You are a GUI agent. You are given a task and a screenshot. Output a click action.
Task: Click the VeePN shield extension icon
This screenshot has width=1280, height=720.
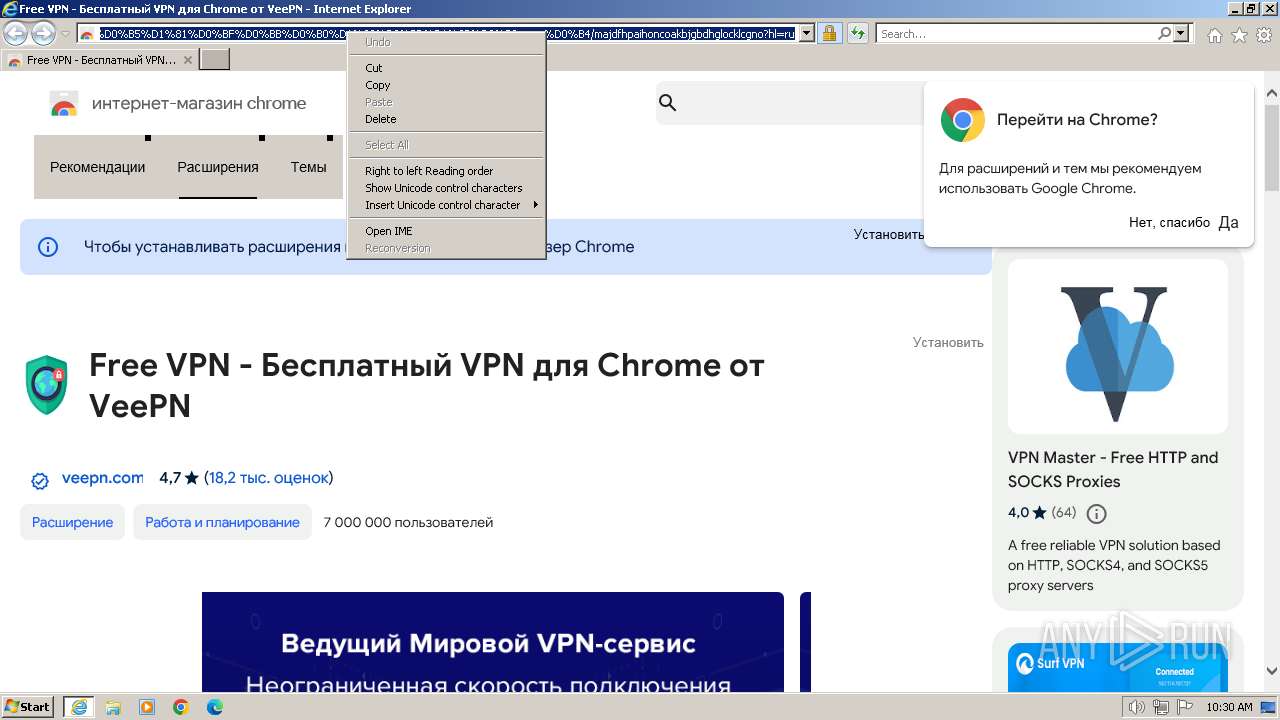46,385
